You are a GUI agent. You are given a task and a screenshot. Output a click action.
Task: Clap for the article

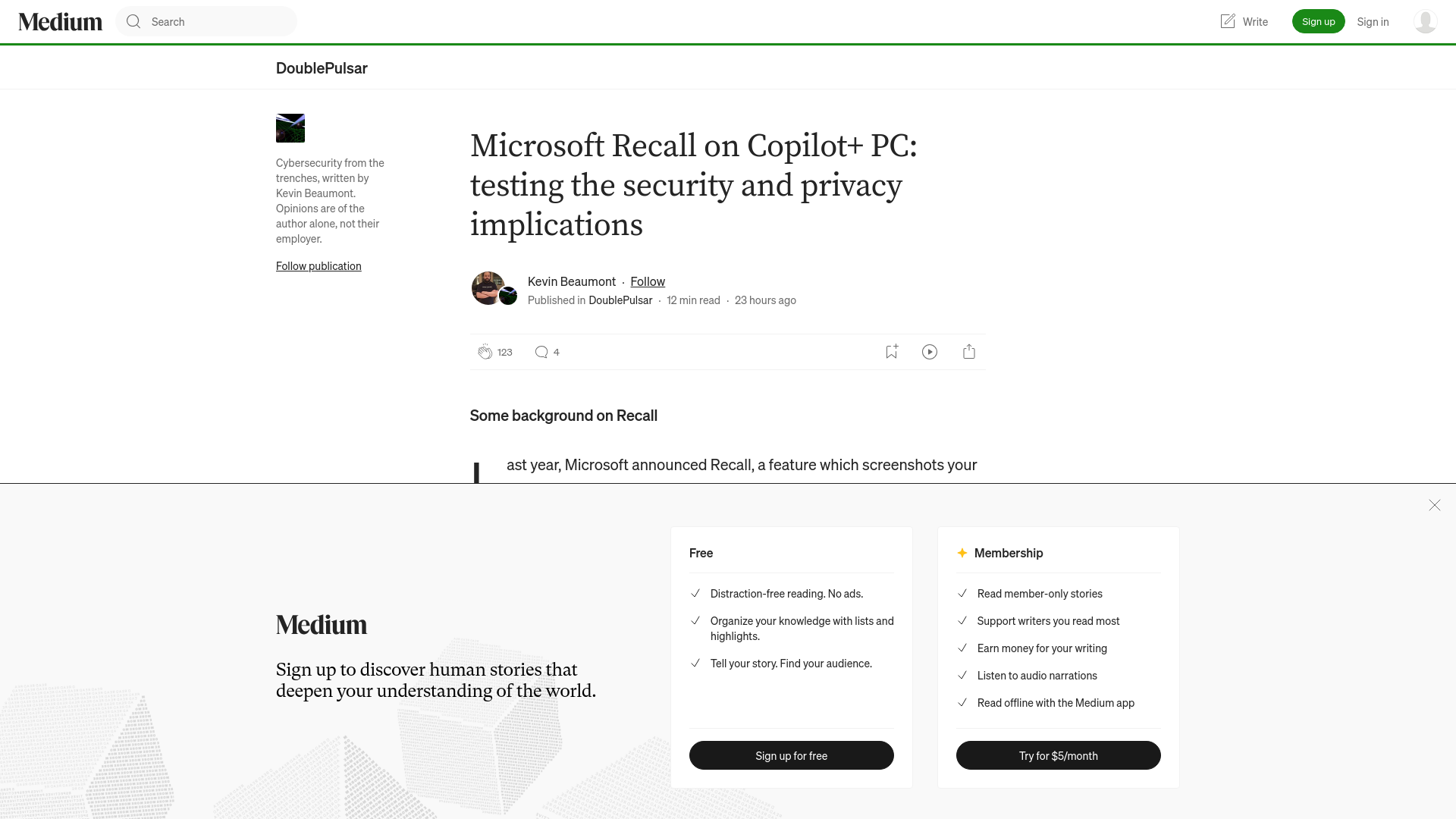pyautogui.click(x=485, y=352)
